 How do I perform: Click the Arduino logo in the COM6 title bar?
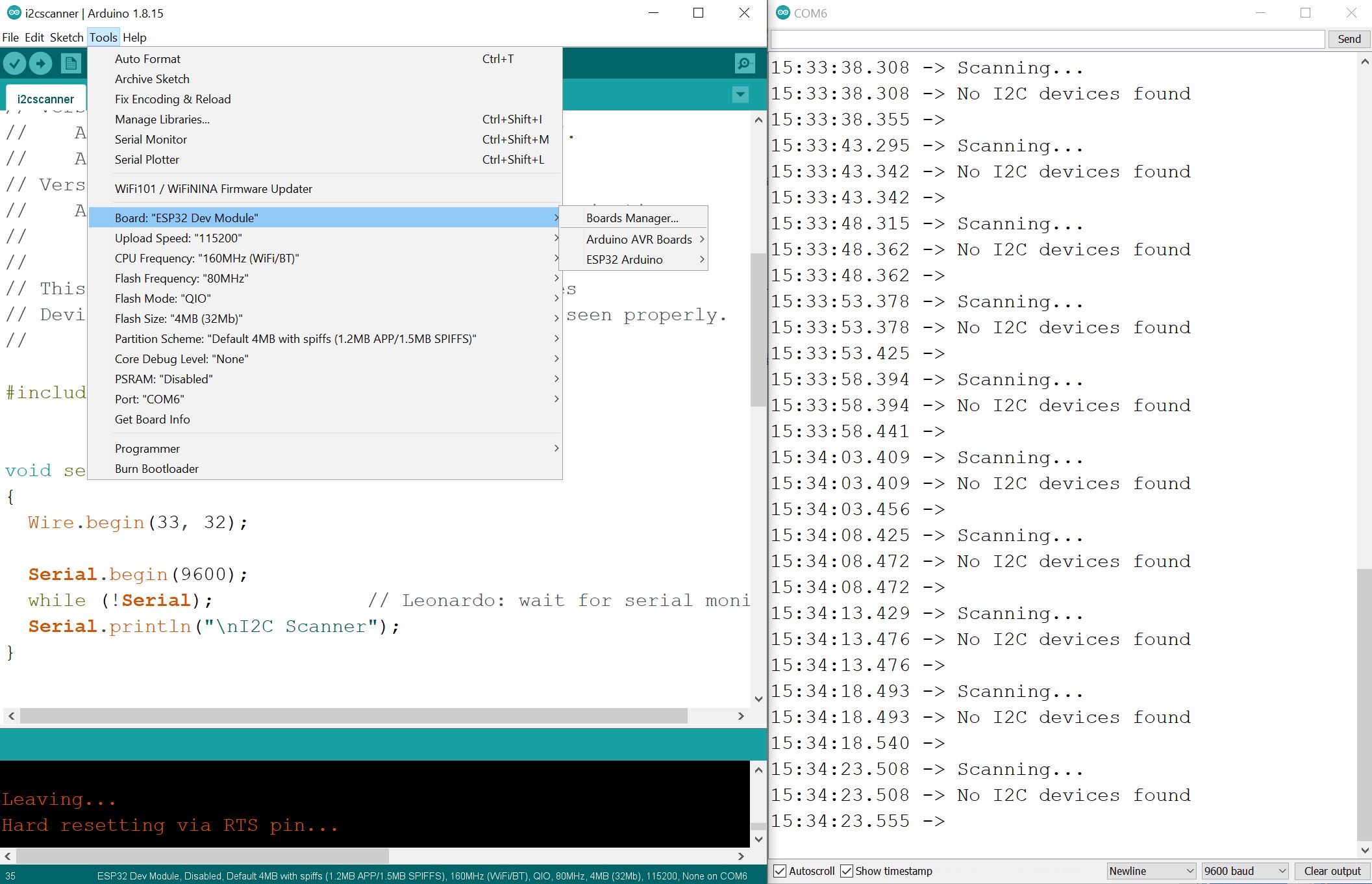pyautogui.click(x=783, y=13)
